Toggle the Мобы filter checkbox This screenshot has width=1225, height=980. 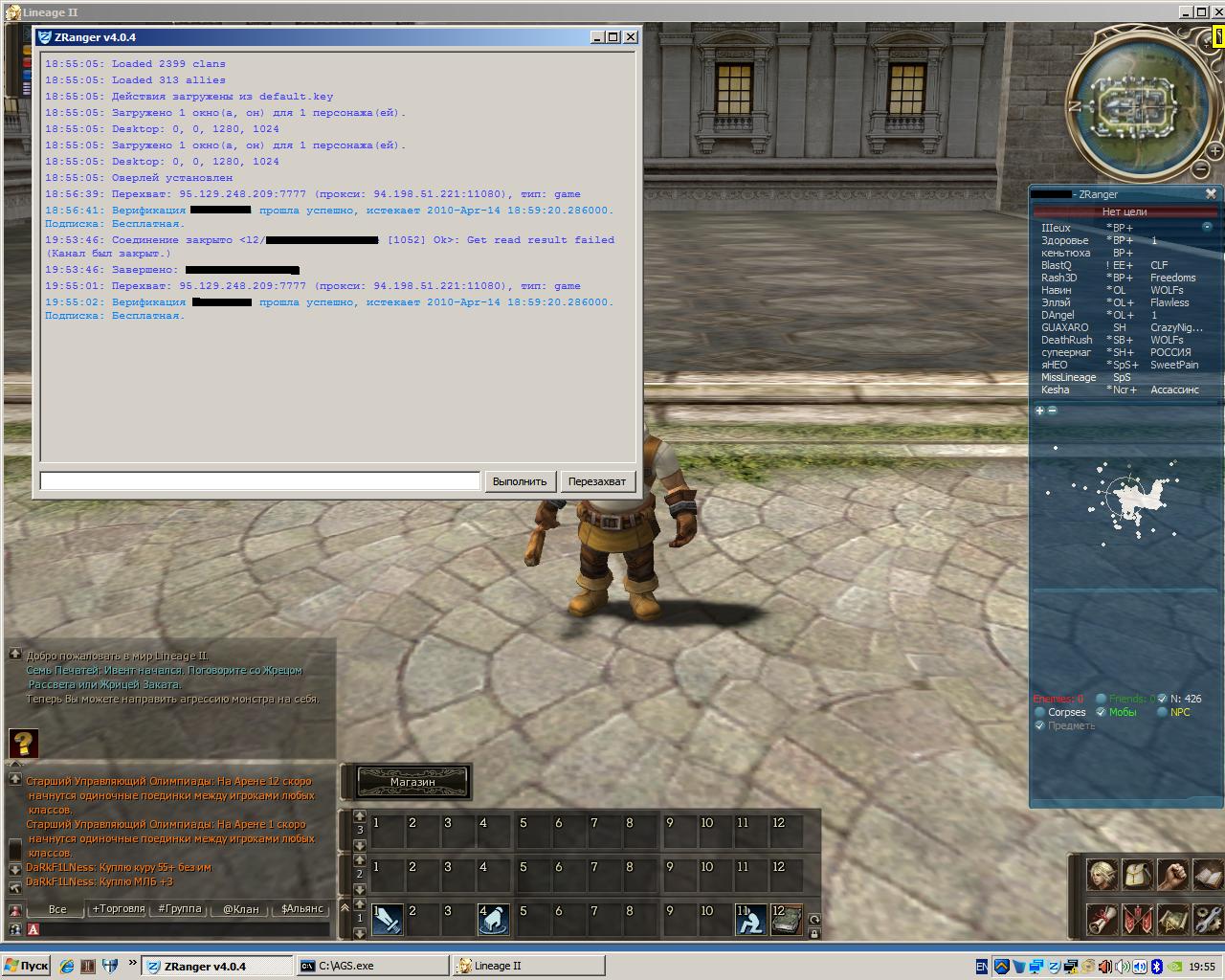[1102, 712]
